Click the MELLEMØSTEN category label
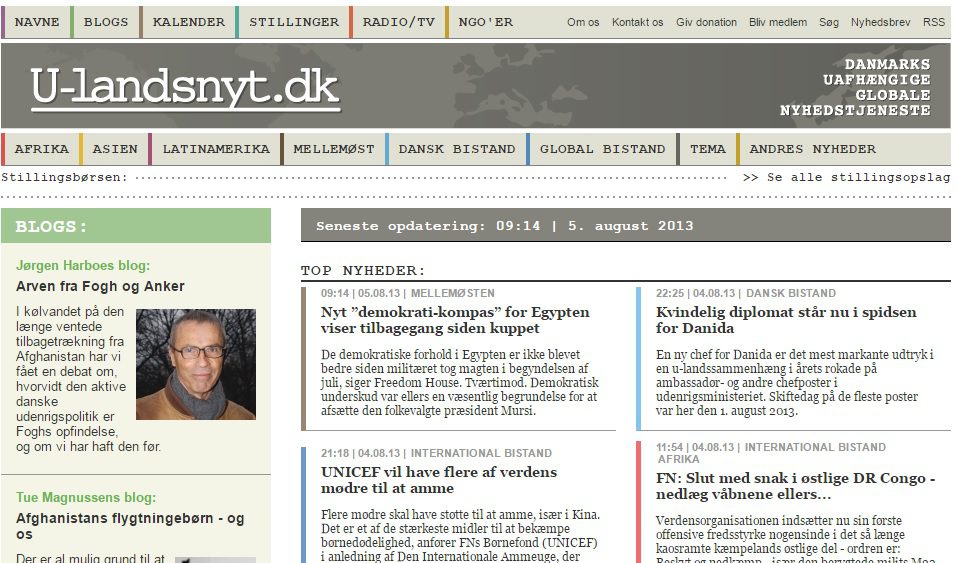 click(452, 293)
